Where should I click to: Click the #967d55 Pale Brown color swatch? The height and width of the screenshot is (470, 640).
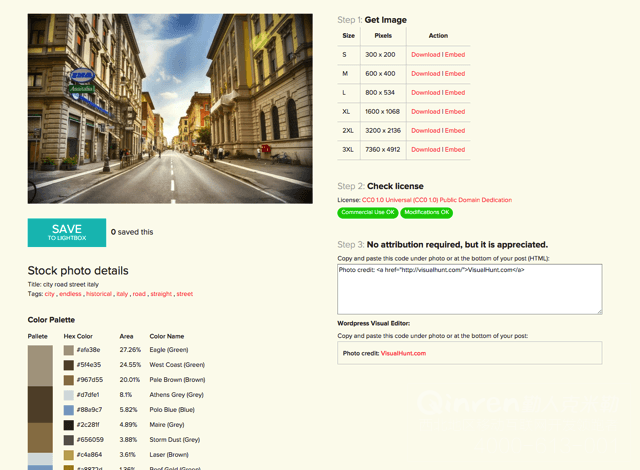[69, 380]
